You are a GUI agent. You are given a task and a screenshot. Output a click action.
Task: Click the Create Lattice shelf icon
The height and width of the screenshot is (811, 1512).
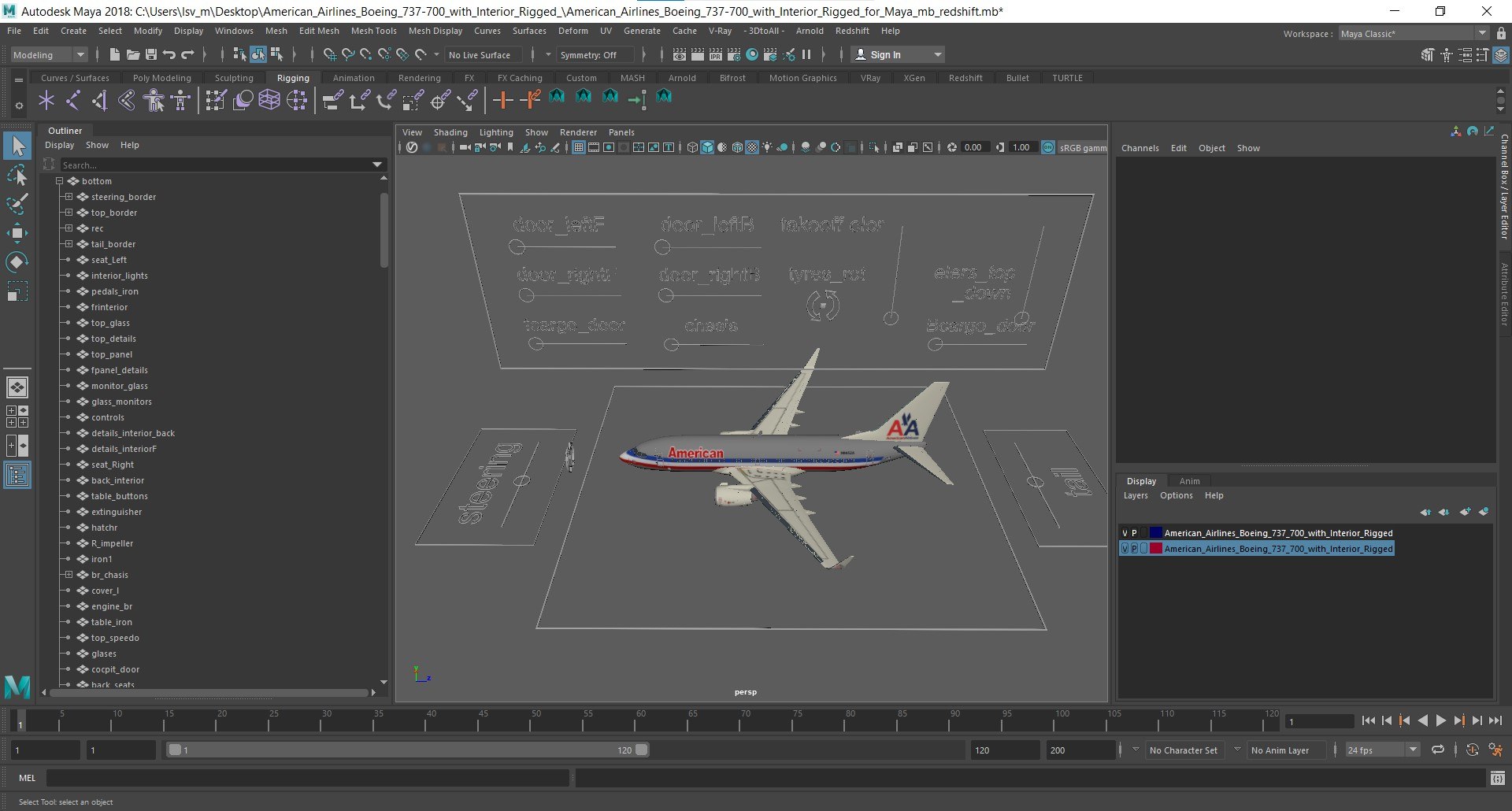point(269,100)
